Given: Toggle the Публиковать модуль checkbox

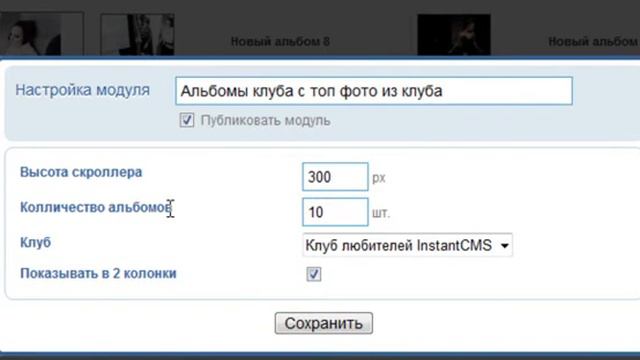Looking at the screenshot, I should pos(187,120).
